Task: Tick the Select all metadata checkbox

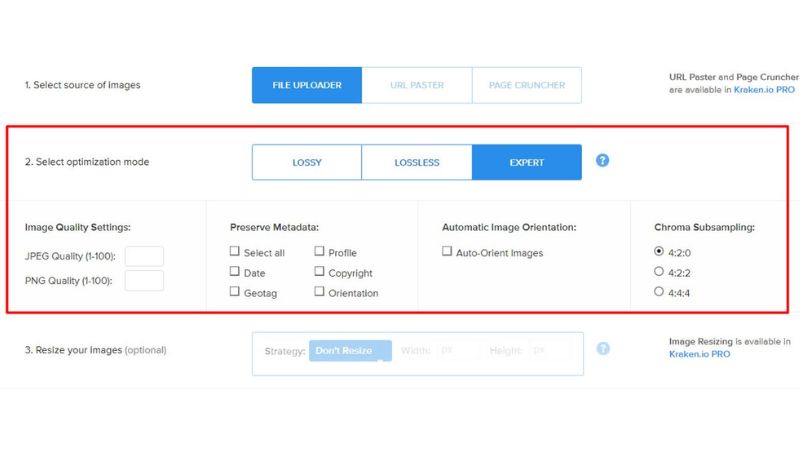Action: (x=234, y=251)
